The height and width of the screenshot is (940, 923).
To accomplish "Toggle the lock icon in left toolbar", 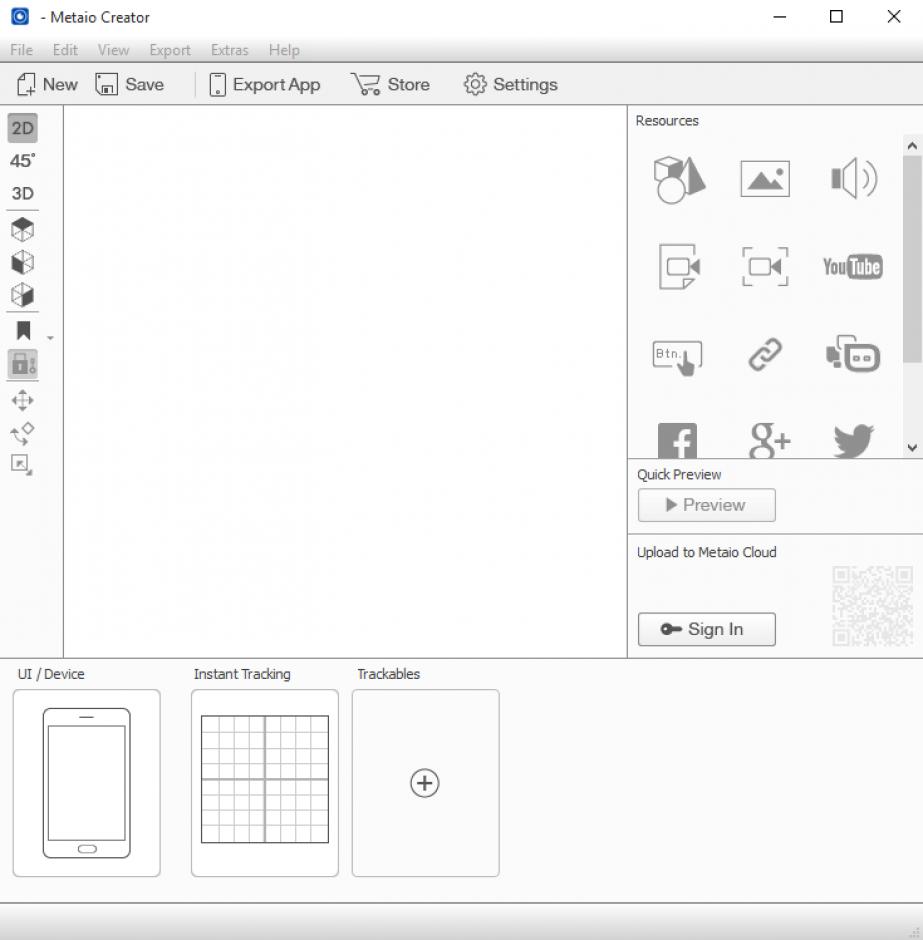I will [23, 364].
